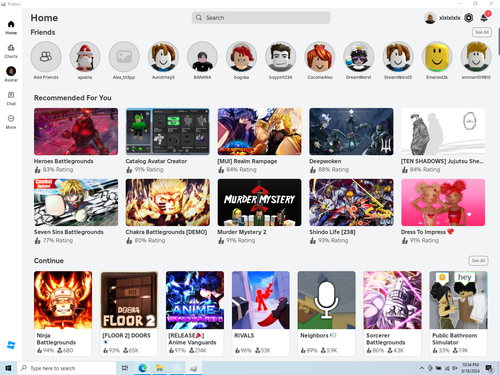Image resolution: width=500 pixels, height=375 pixels.
Task: Open [TEN SHADOWS] Jujutsu game thumbnail
Action: (x=443, y=131)
